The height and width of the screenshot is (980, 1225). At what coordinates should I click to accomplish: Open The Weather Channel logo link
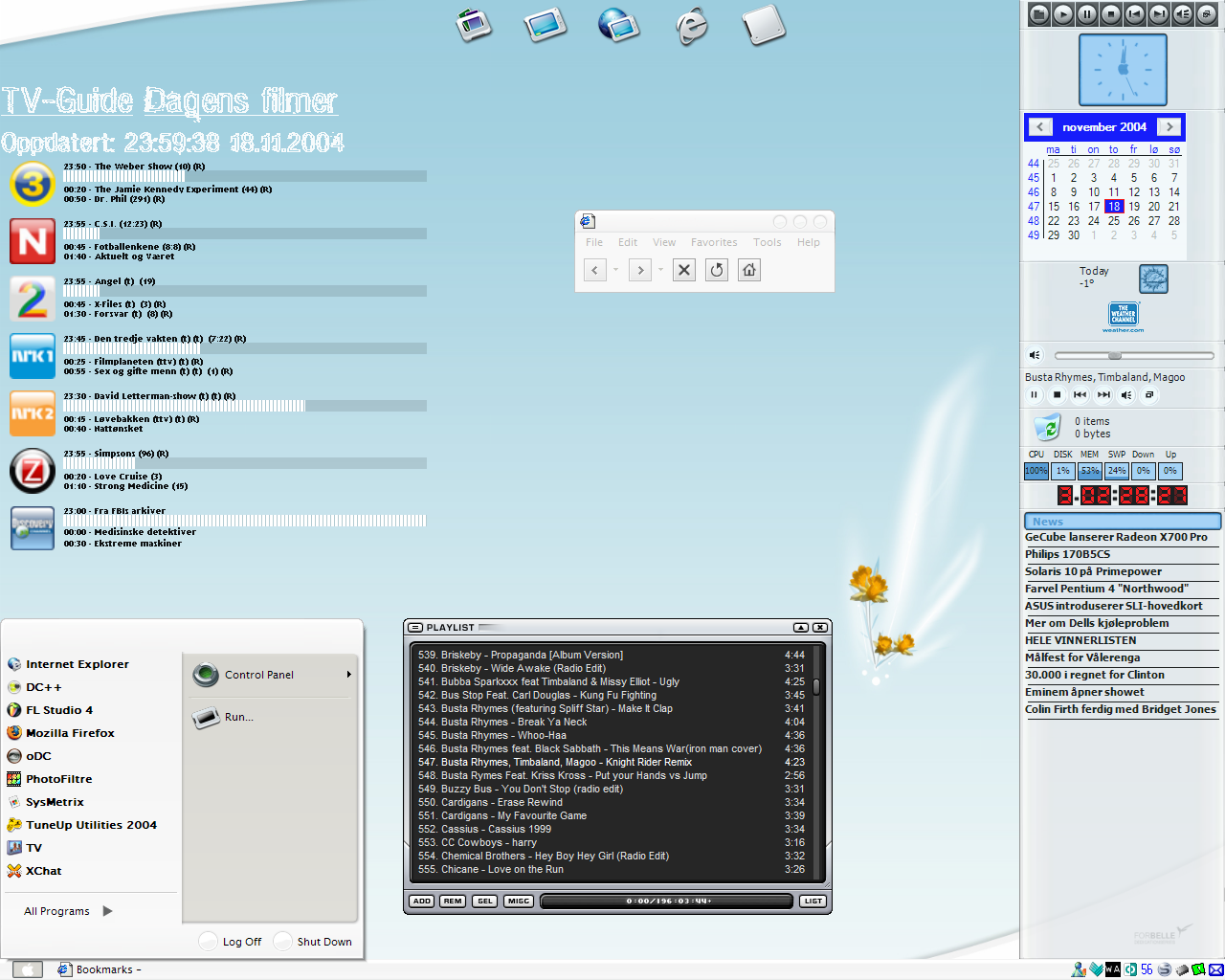click(1123, 317)
